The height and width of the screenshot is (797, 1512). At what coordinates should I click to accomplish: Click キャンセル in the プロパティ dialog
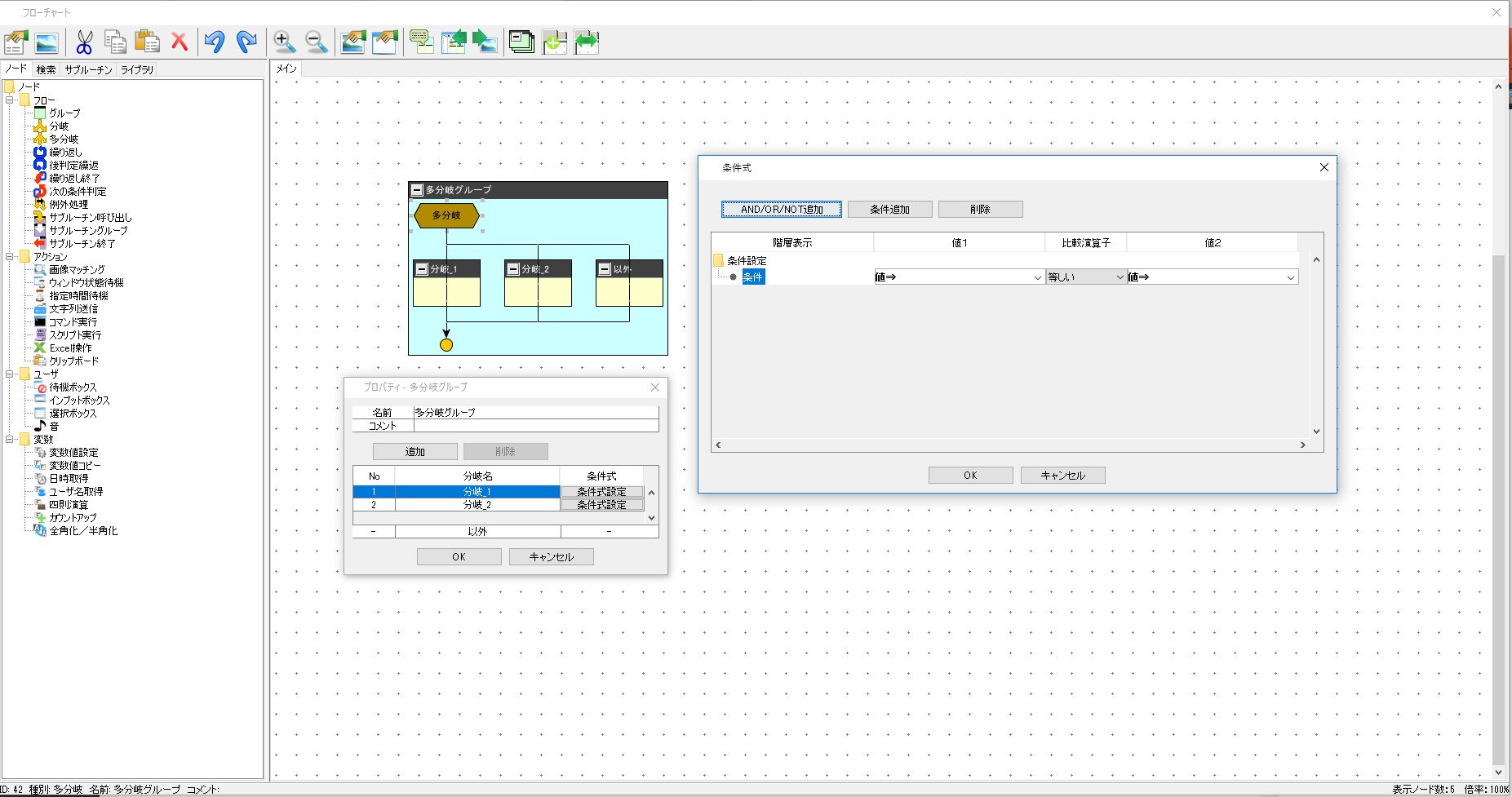tap(552, 557)
